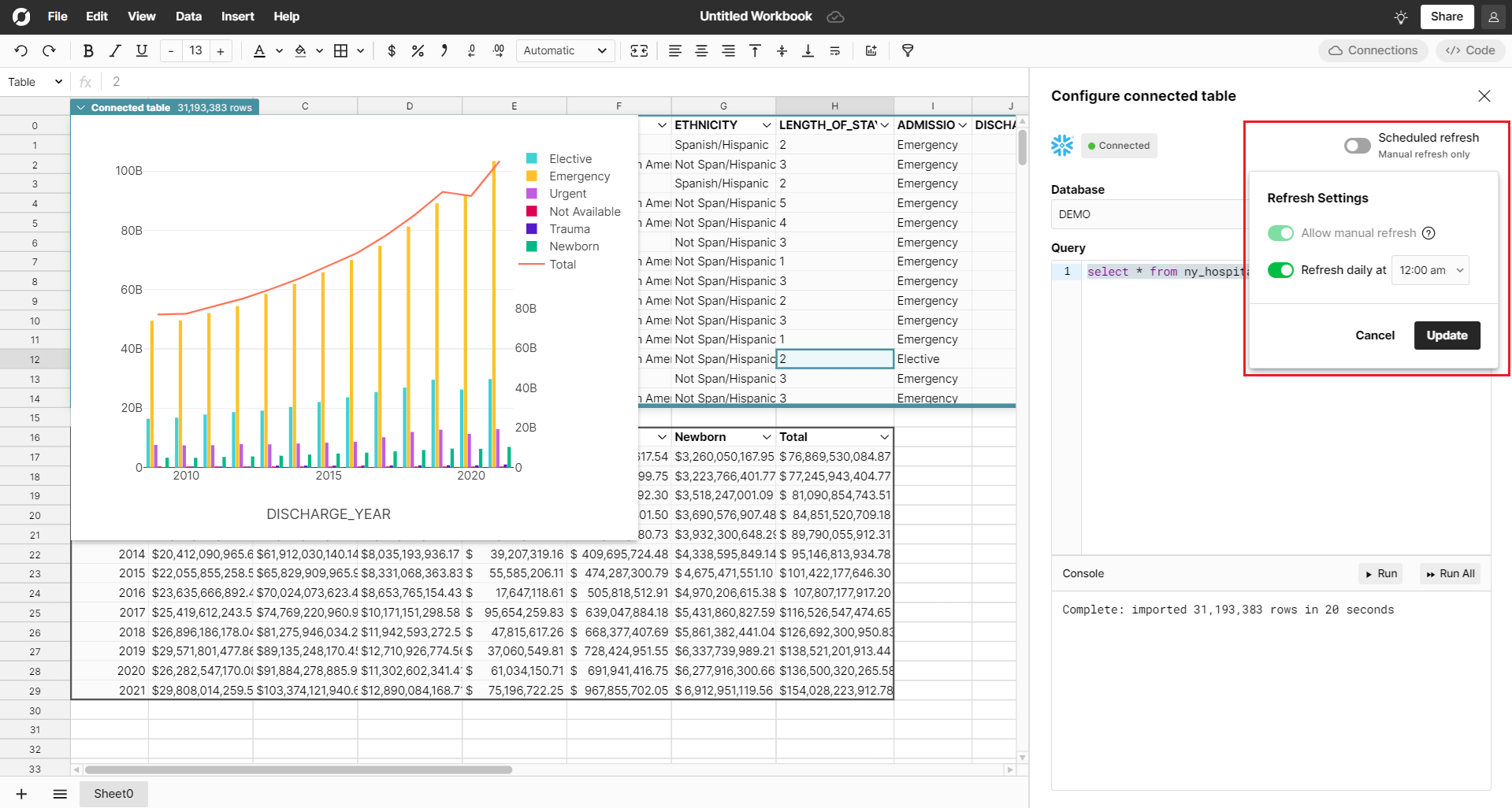Image resolution: width=1512 pixels, height=808 pixels.
Task: Toggle the Allow manual refresh switch
Action: coord(1280,233)
